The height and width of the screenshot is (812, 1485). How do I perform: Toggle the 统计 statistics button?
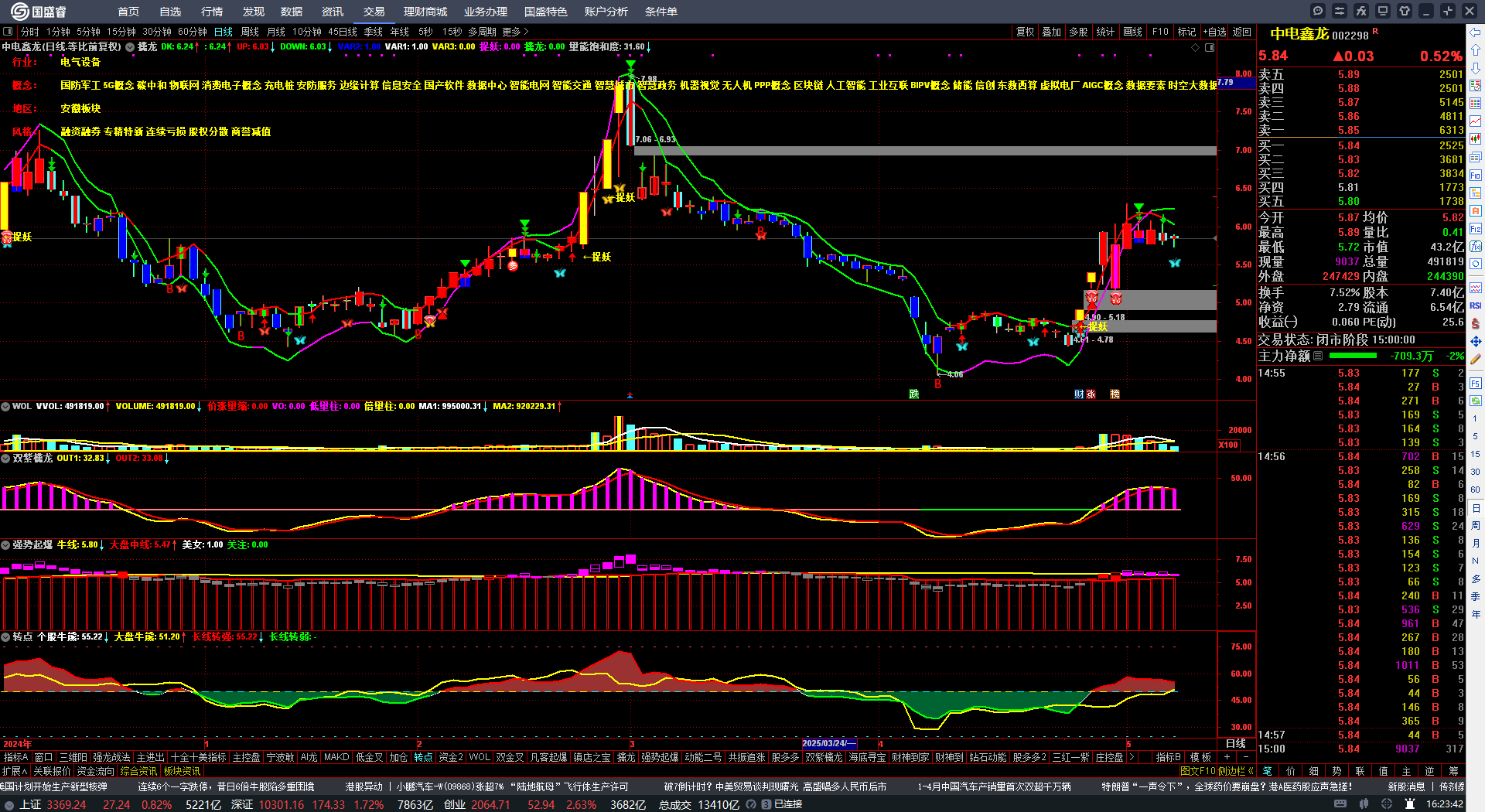(1106, 32)
